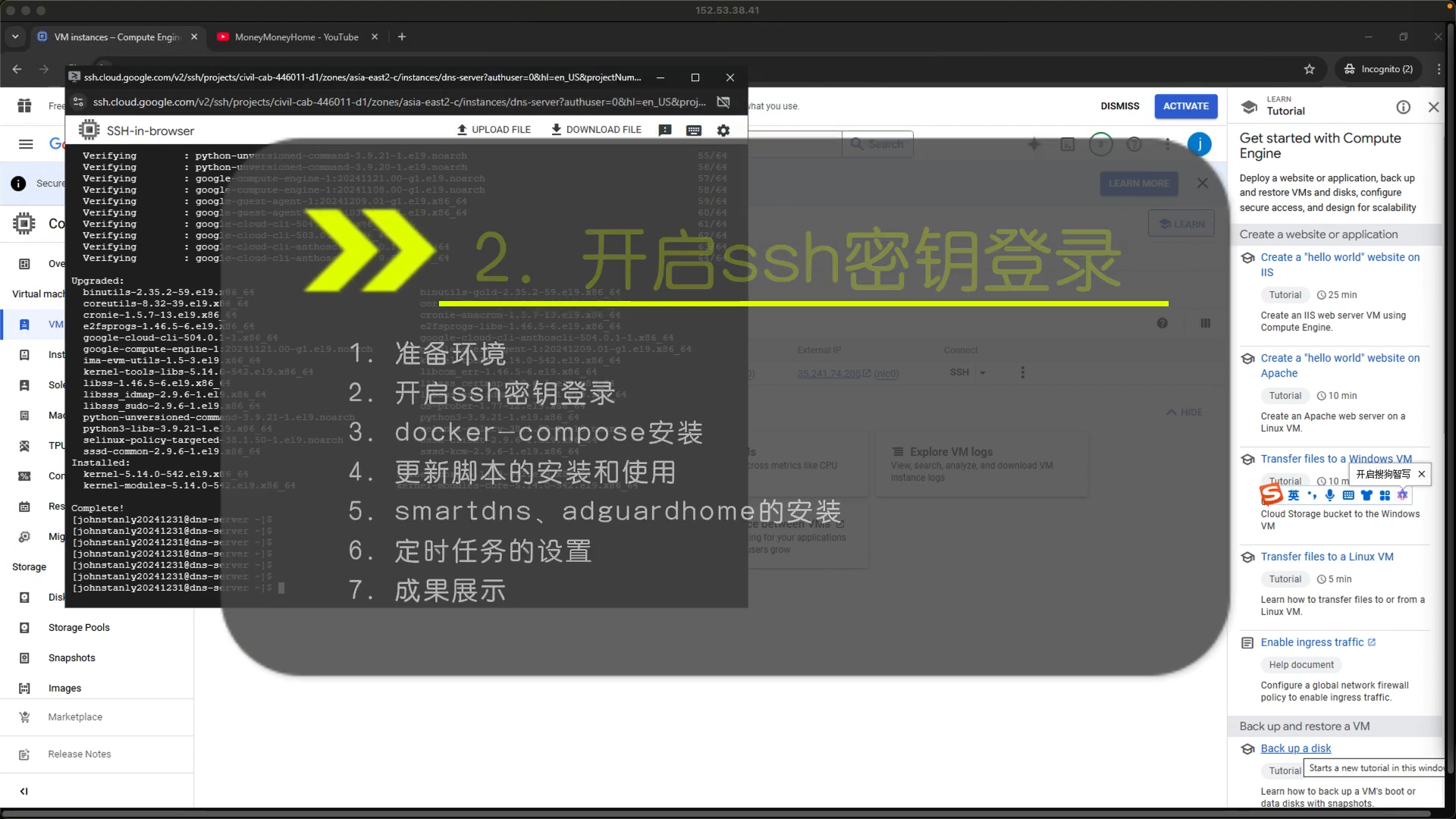
Task: Click the external IP 35.241.74.205 link
Action: coord(829,373)
